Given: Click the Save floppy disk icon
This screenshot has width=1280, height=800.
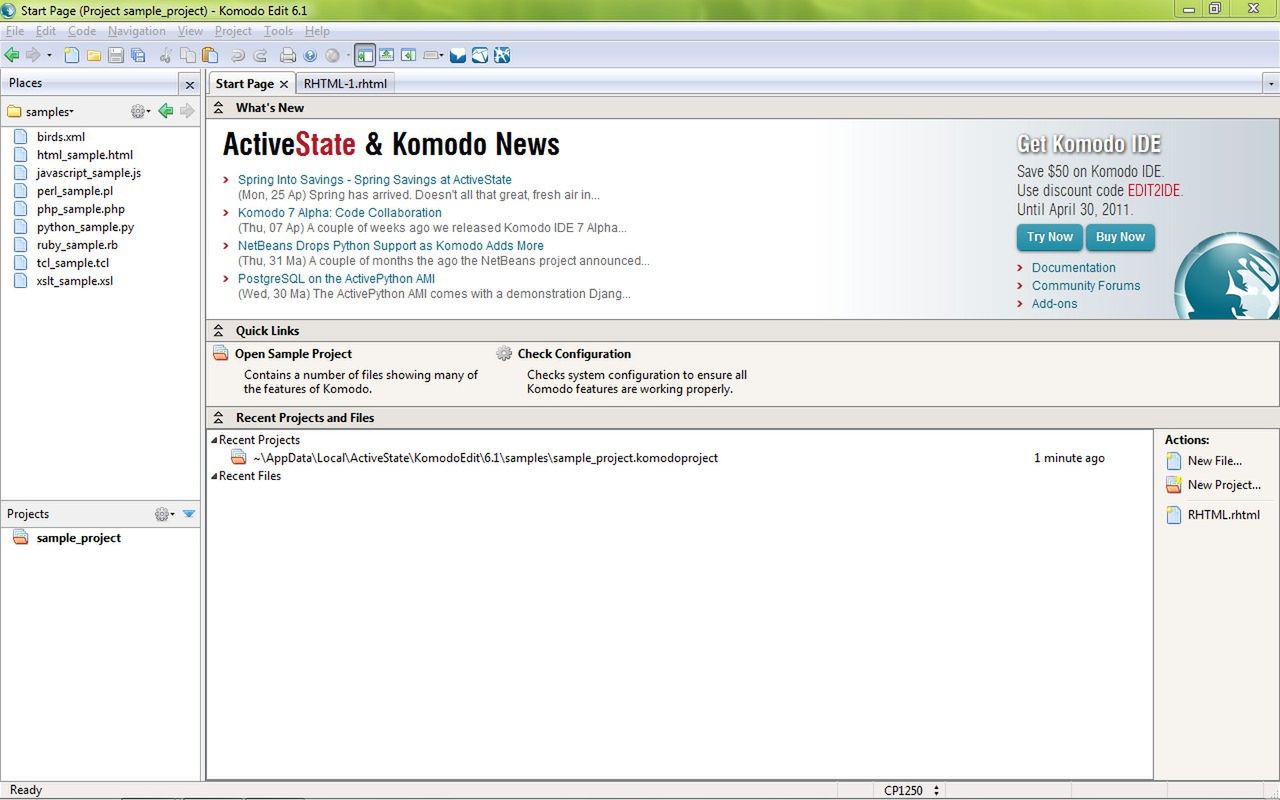Looking at the screenshot, I should click(x=116, y=55).
